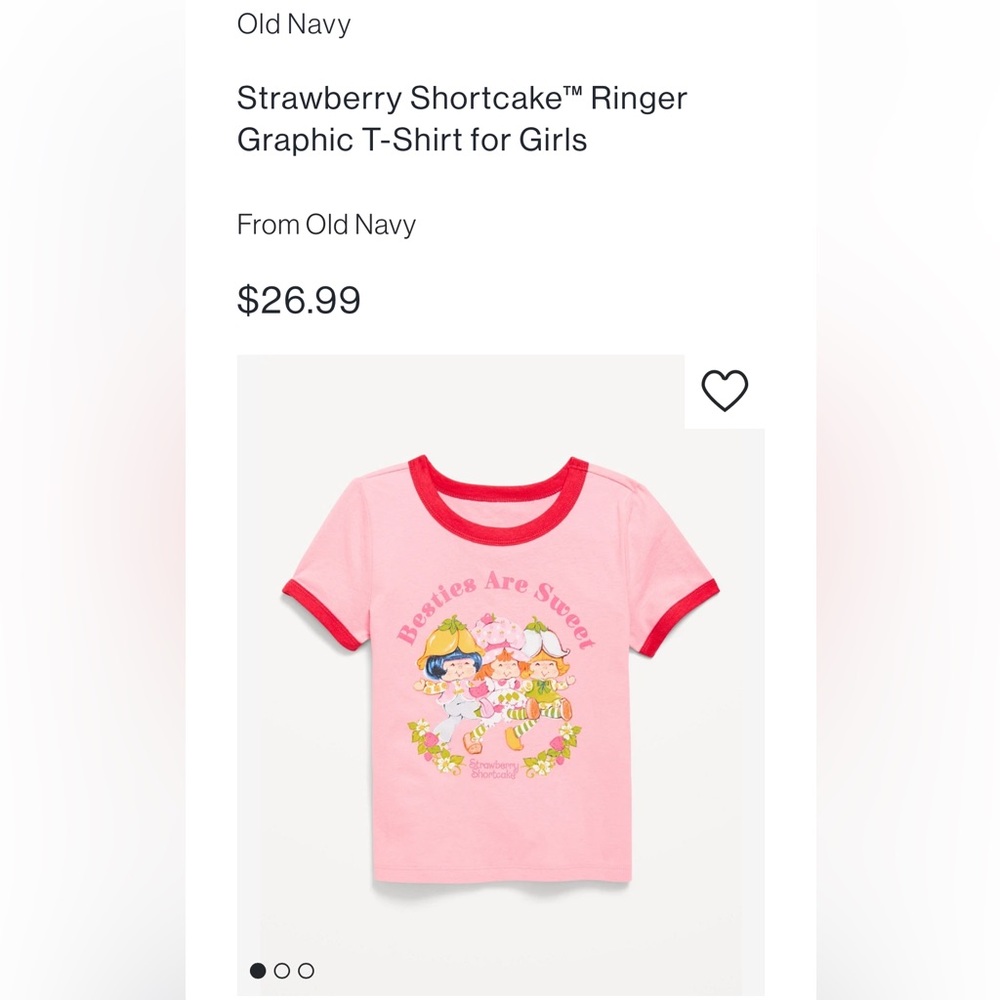The image size is (1000, 1000).
Task: Click the third image carousel dot
Action: [305, 969]
